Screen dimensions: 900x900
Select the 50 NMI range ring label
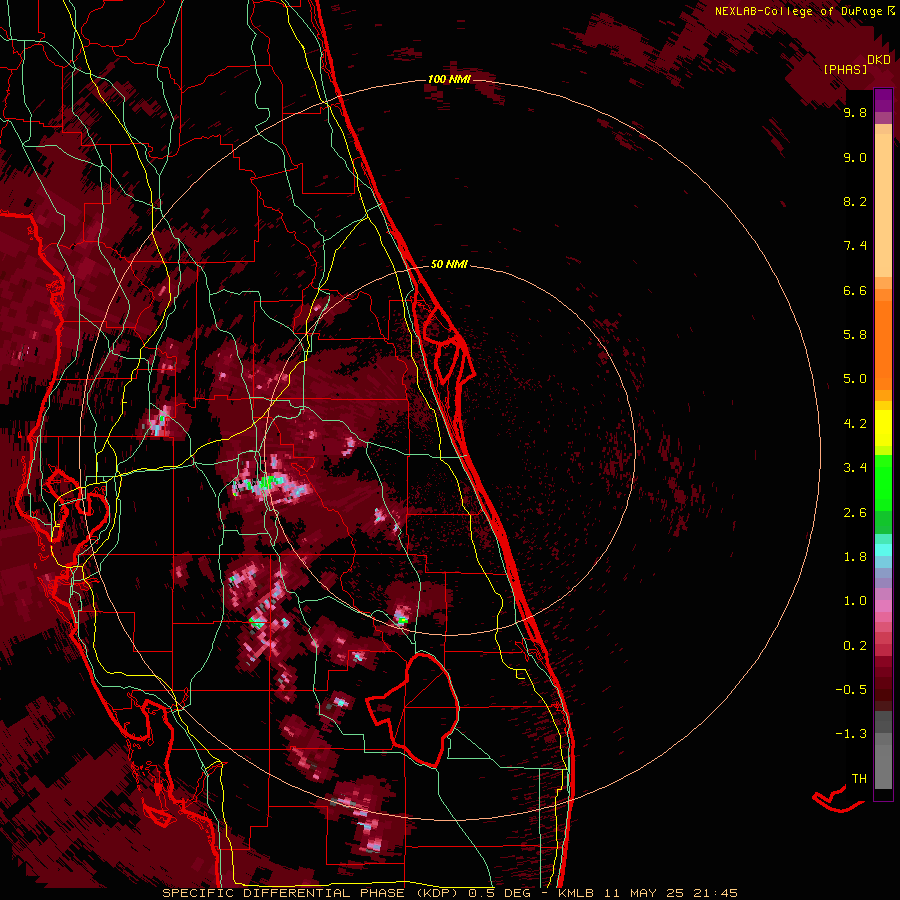point(449,264)
